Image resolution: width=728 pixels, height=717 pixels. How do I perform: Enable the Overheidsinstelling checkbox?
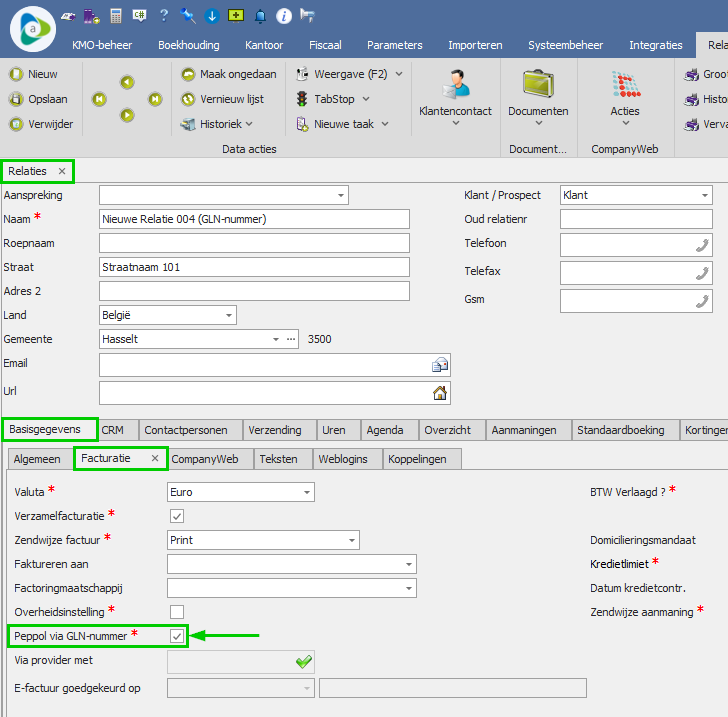coord(177,611)
